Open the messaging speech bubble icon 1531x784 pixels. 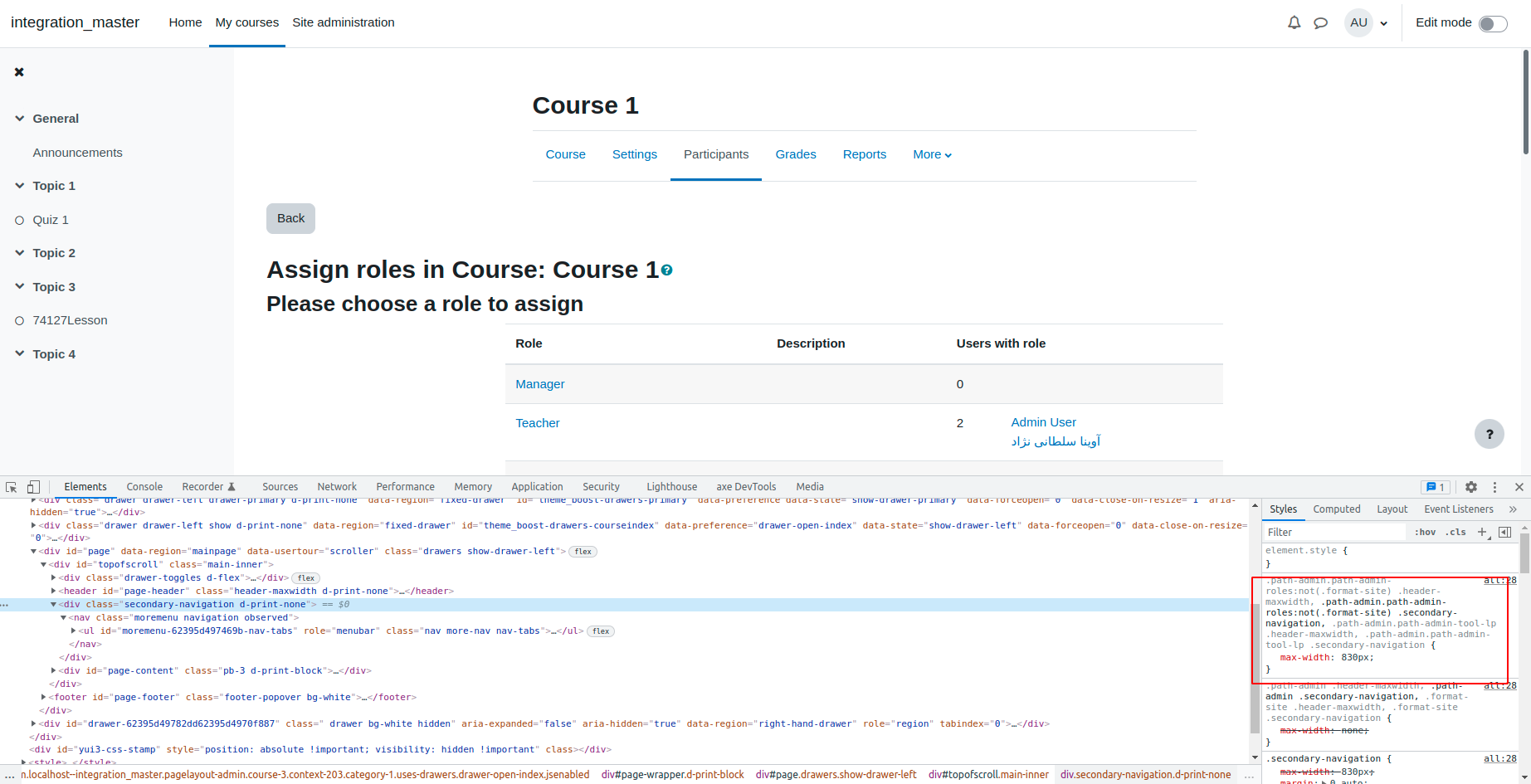point(1320,23)
